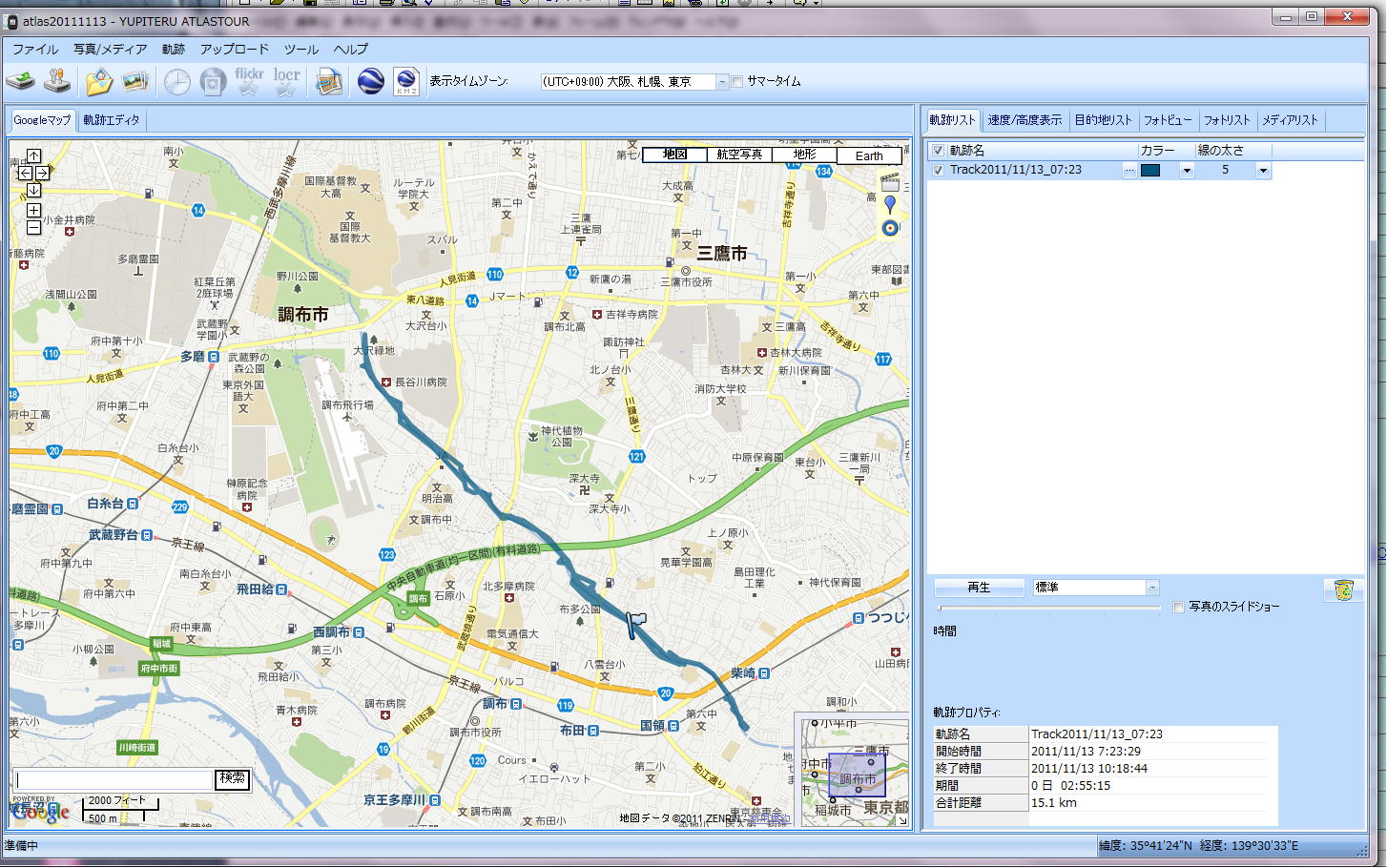1387x868 pixels.
Task: Open the 軌跡 menu
Action: pyautogui.click(x=174, y=50)
